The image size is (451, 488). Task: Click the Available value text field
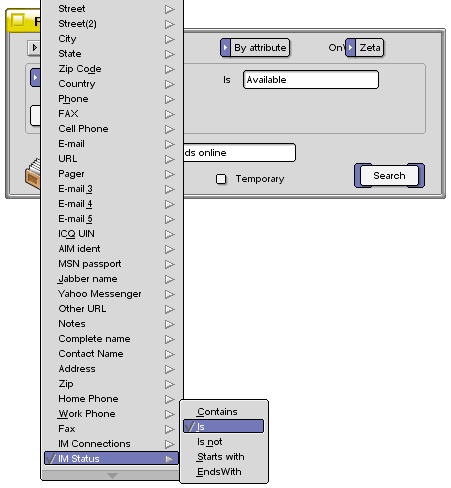(x=311, y=80)
